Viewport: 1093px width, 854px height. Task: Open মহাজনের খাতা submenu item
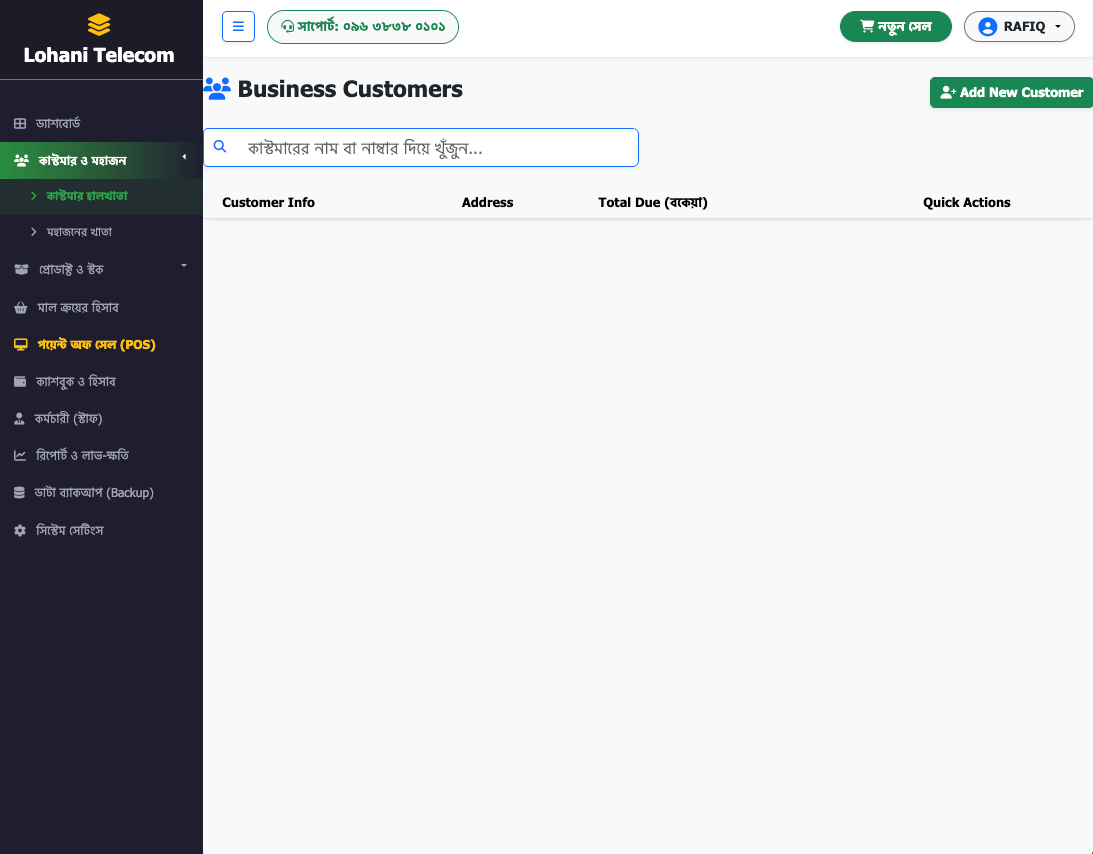click(x=101, y=231)
